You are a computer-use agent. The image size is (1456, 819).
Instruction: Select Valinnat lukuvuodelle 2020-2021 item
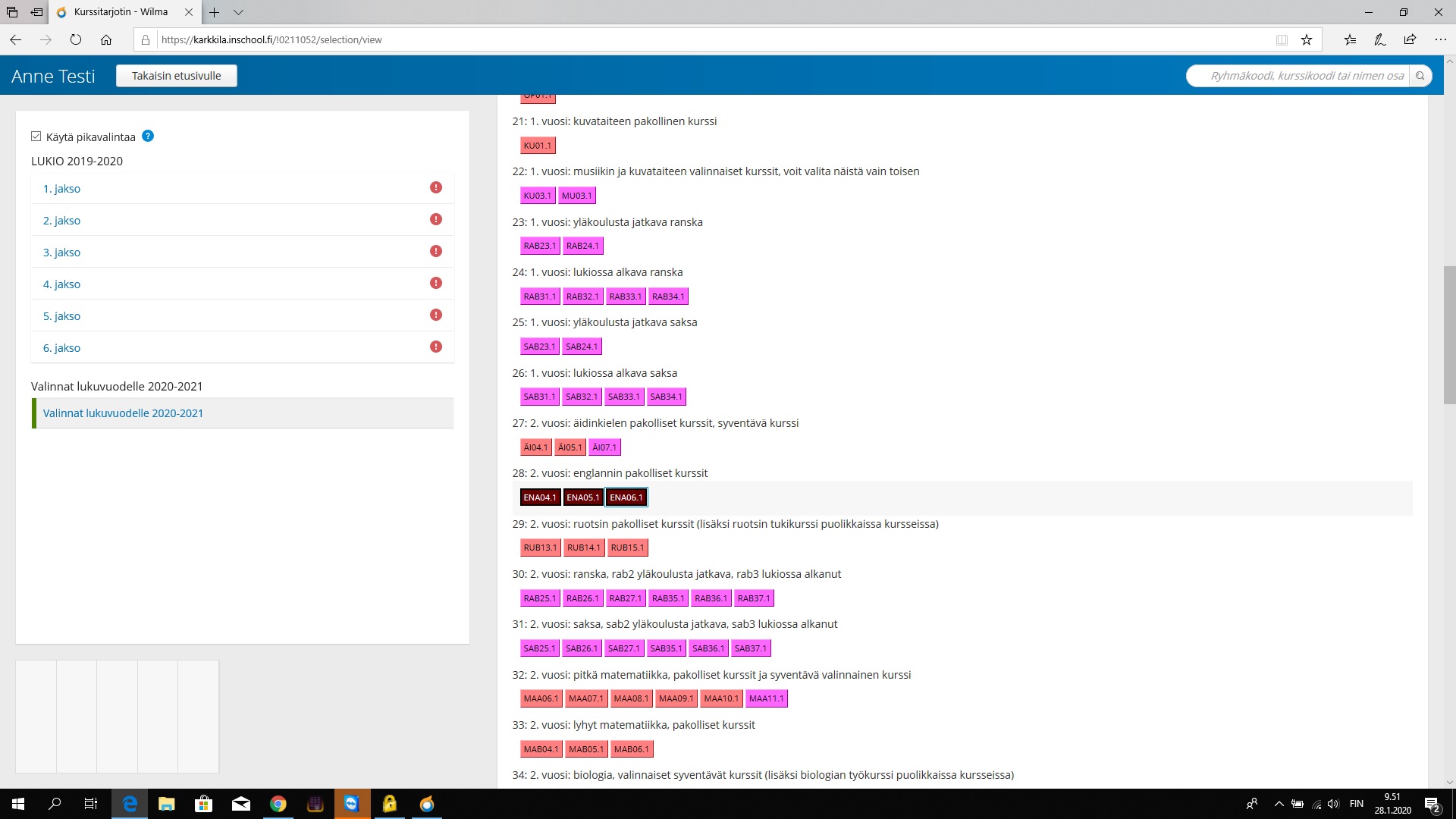pyautogui.click(x=123, y=413)
